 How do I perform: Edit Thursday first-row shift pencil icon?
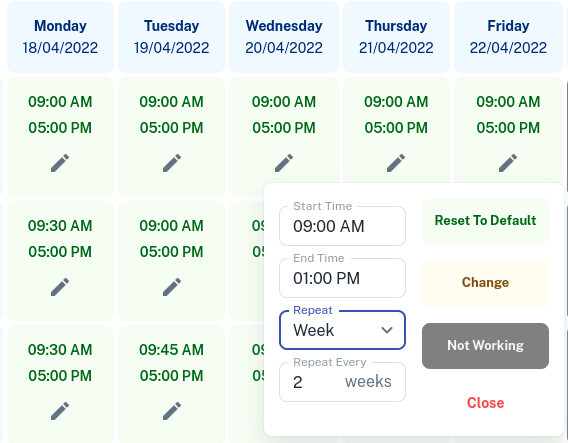[x=396, y=163]
